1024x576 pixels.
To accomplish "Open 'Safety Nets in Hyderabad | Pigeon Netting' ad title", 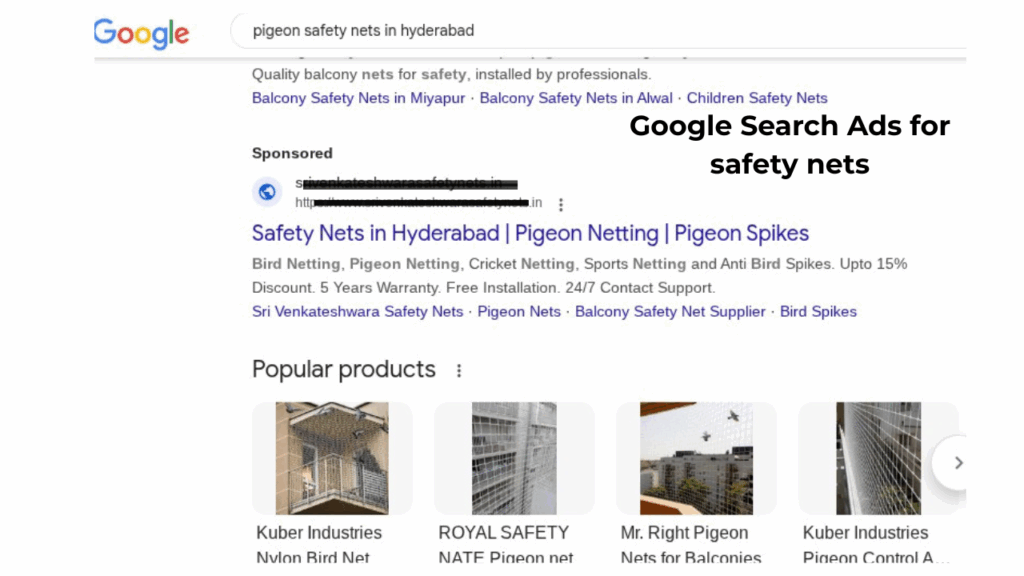I will 530,234.
